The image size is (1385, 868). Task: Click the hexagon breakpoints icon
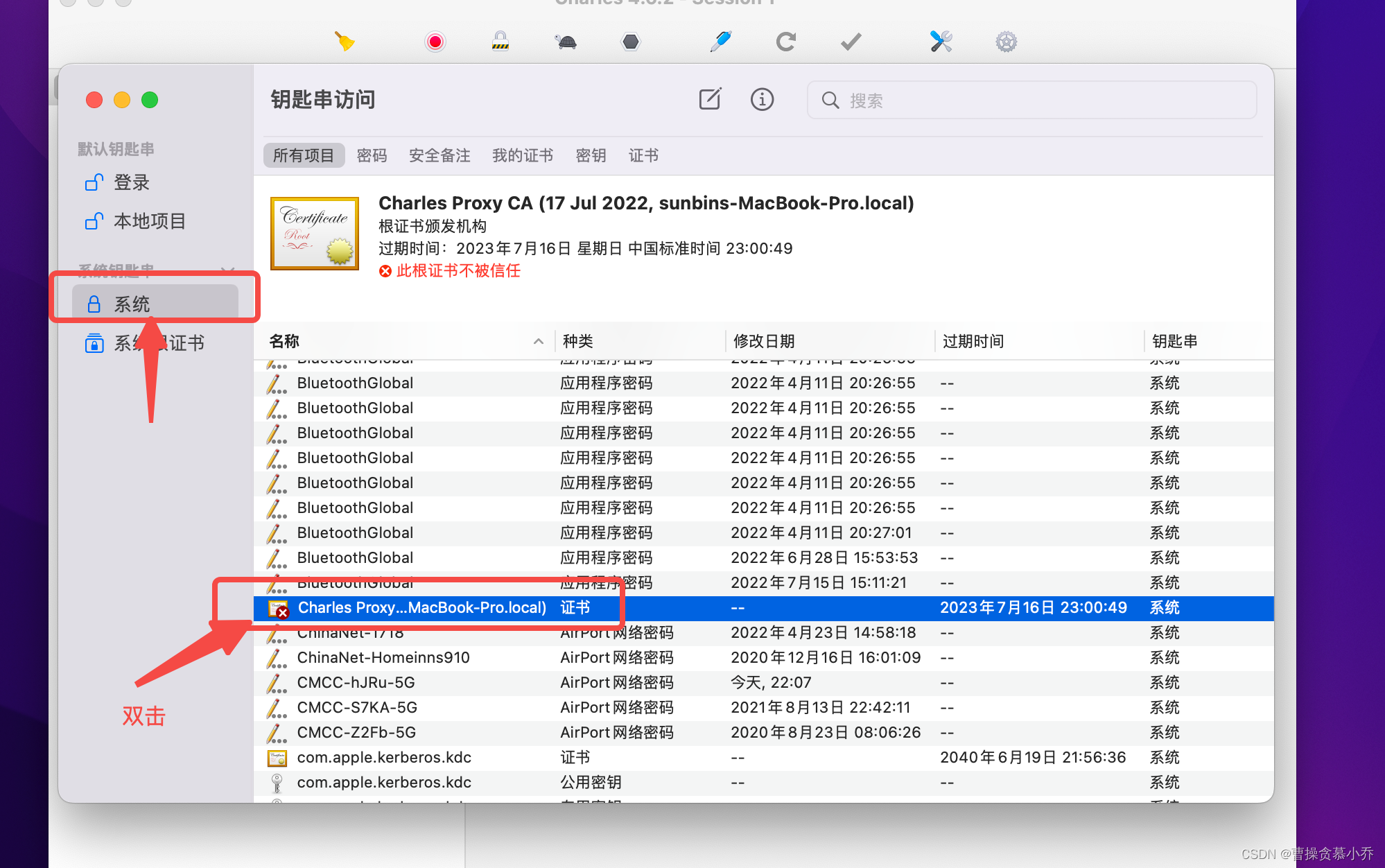tap(630, 42)
